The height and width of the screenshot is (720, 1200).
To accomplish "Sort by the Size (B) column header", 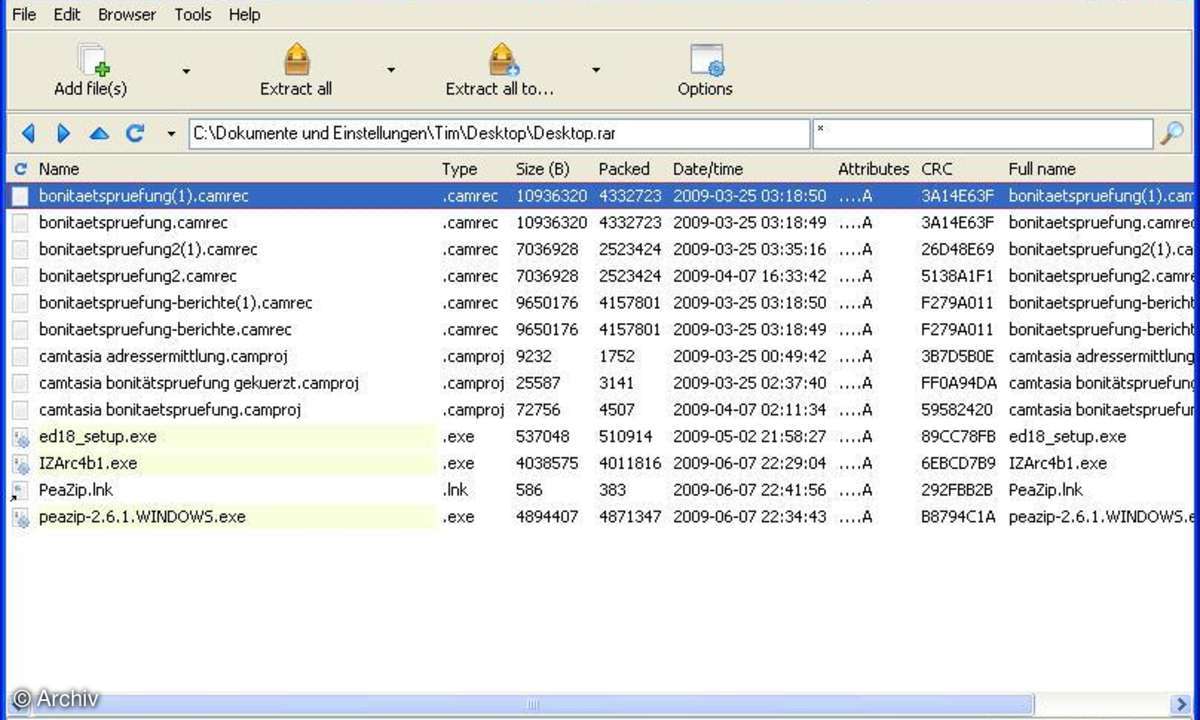I will pyautogui.click(x=543, y=169).
